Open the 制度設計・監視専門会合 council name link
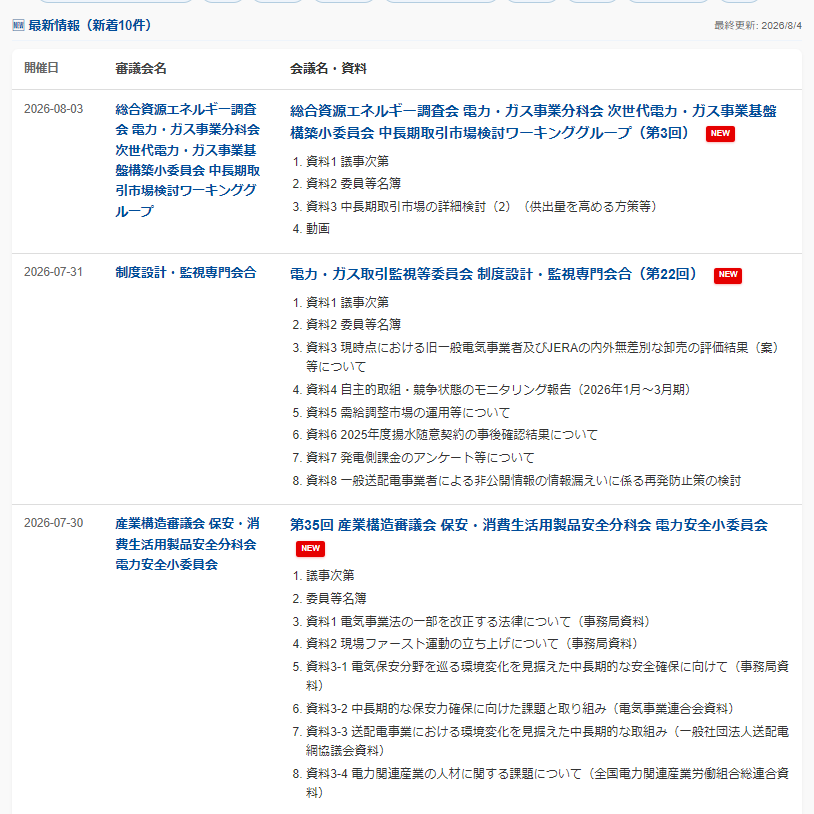814x814 pixels. pyautogui.click(x=186, y=273)
